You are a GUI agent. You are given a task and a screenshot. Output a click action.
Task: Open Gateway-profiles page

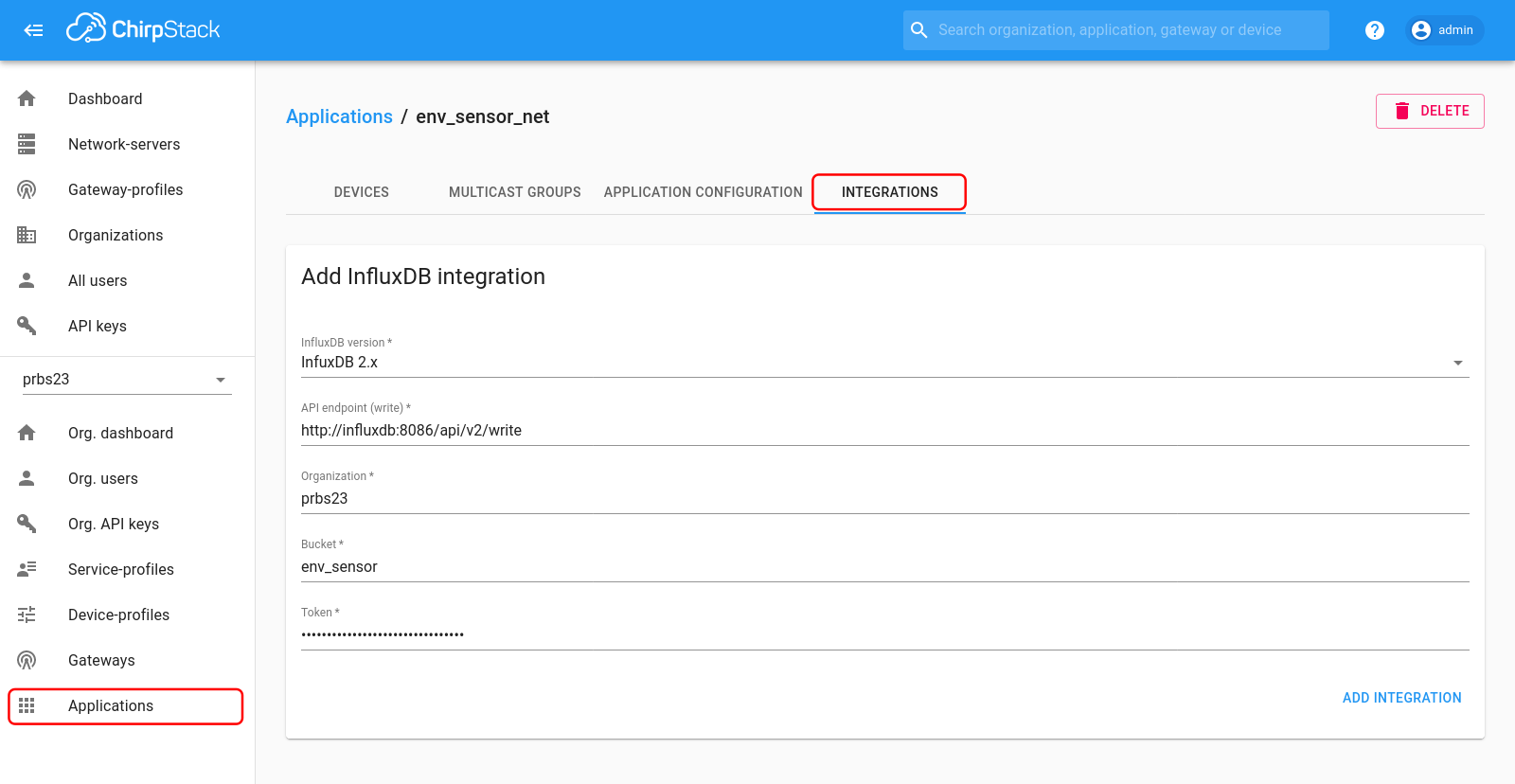(127, 189)
